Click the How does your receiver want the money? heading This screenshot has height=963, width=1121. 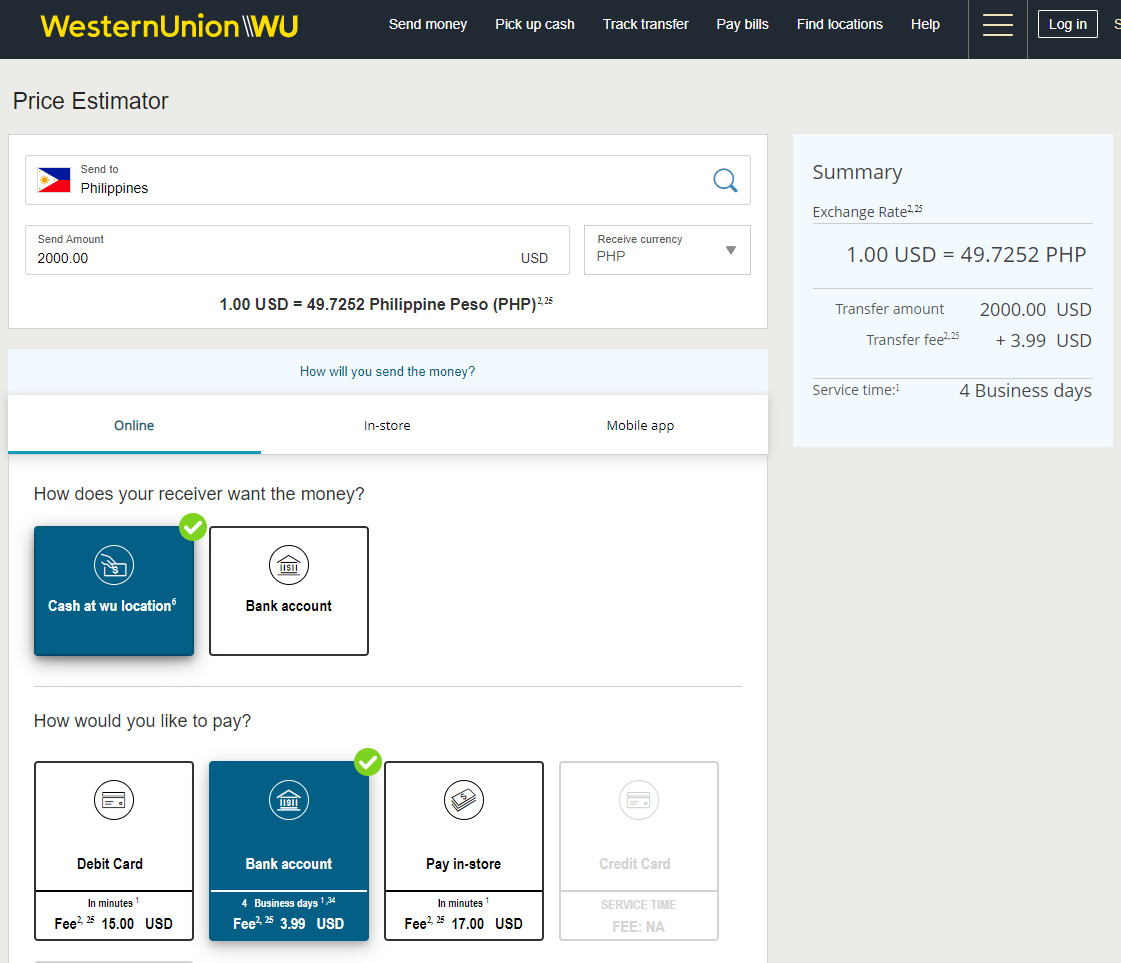point(199,494)
